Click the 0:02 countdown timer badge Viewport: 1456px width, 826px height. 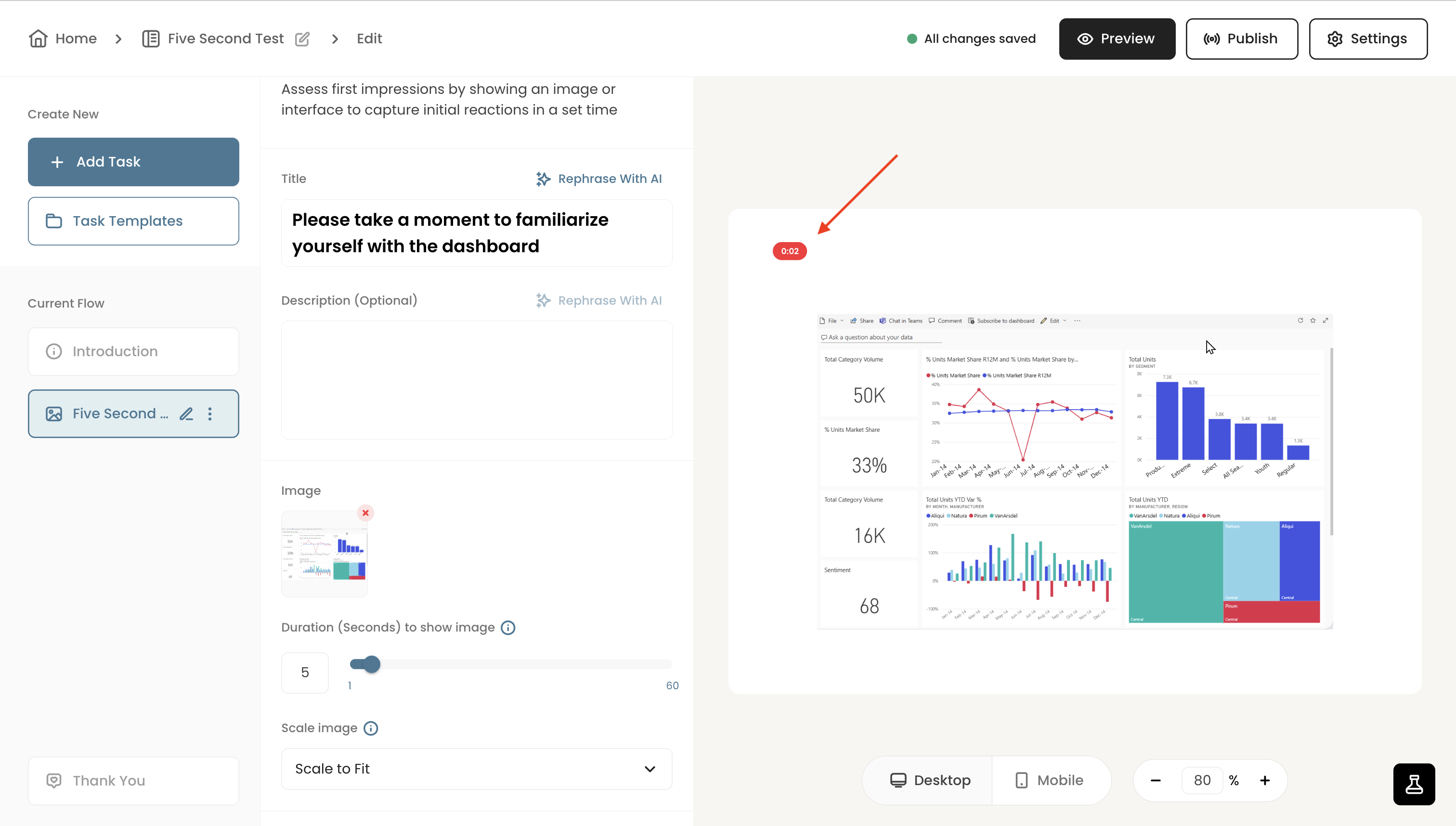click(789, 251)
